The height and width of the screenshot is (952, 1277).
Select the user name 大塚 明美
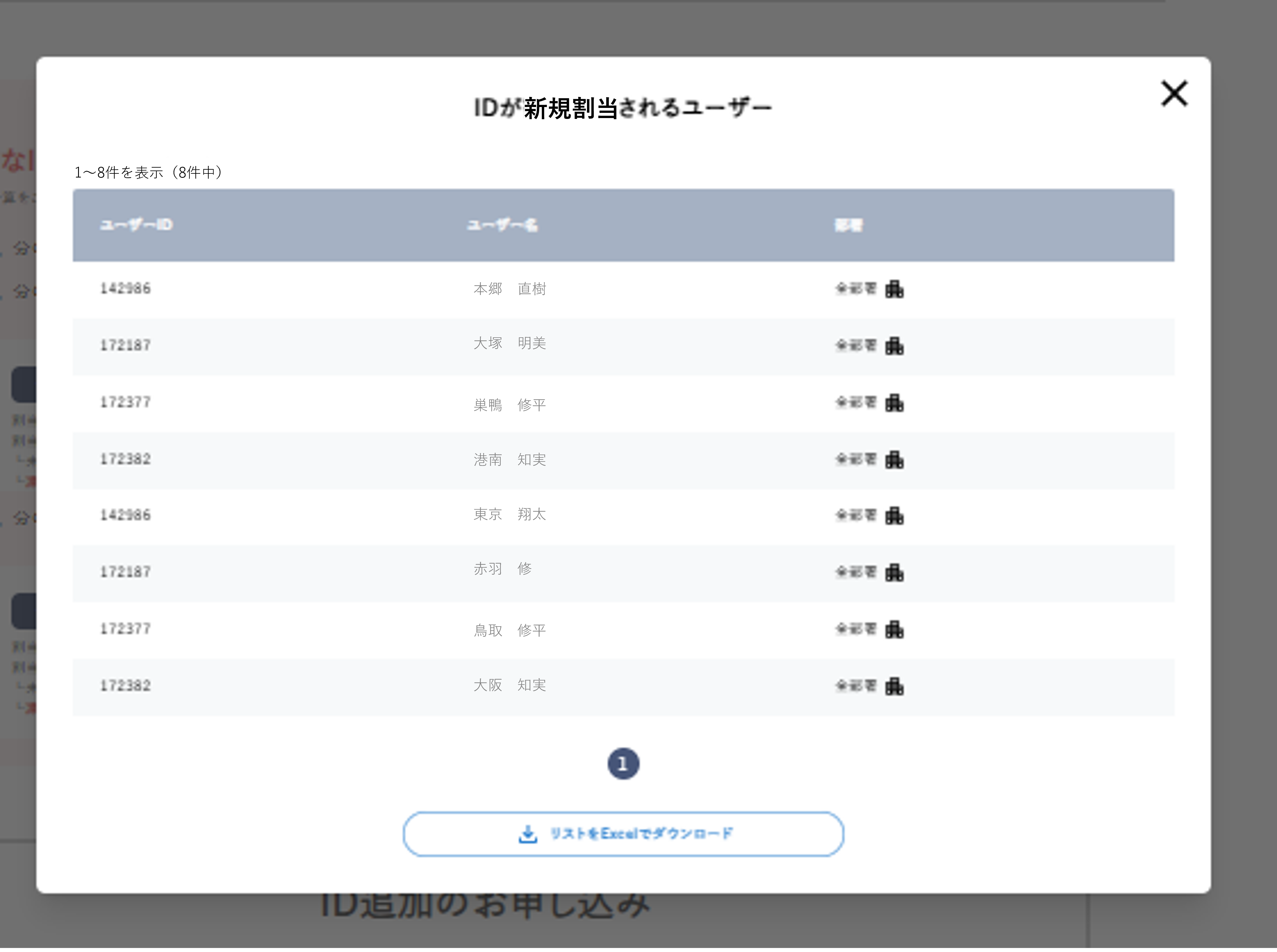click(x=510, y=343)
